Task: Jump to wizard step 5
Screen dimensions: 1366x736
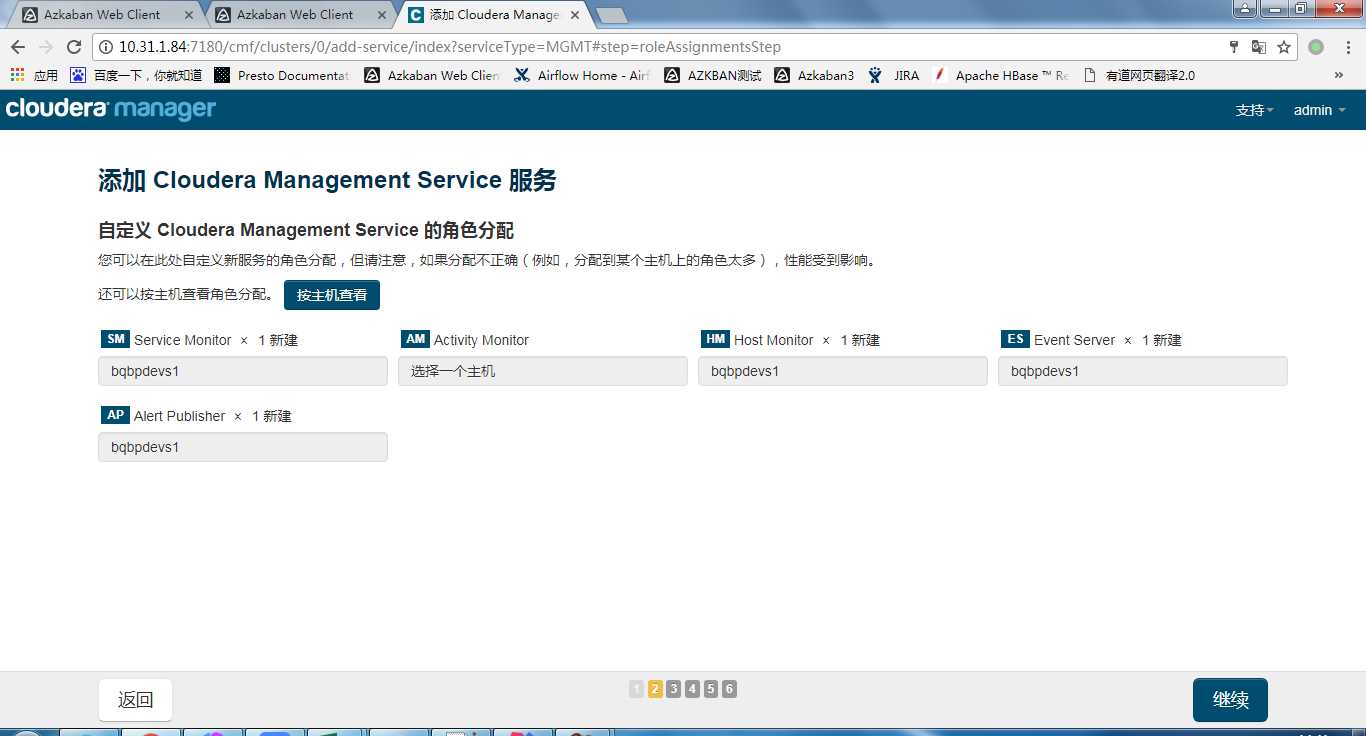Action: coord(711,689)
